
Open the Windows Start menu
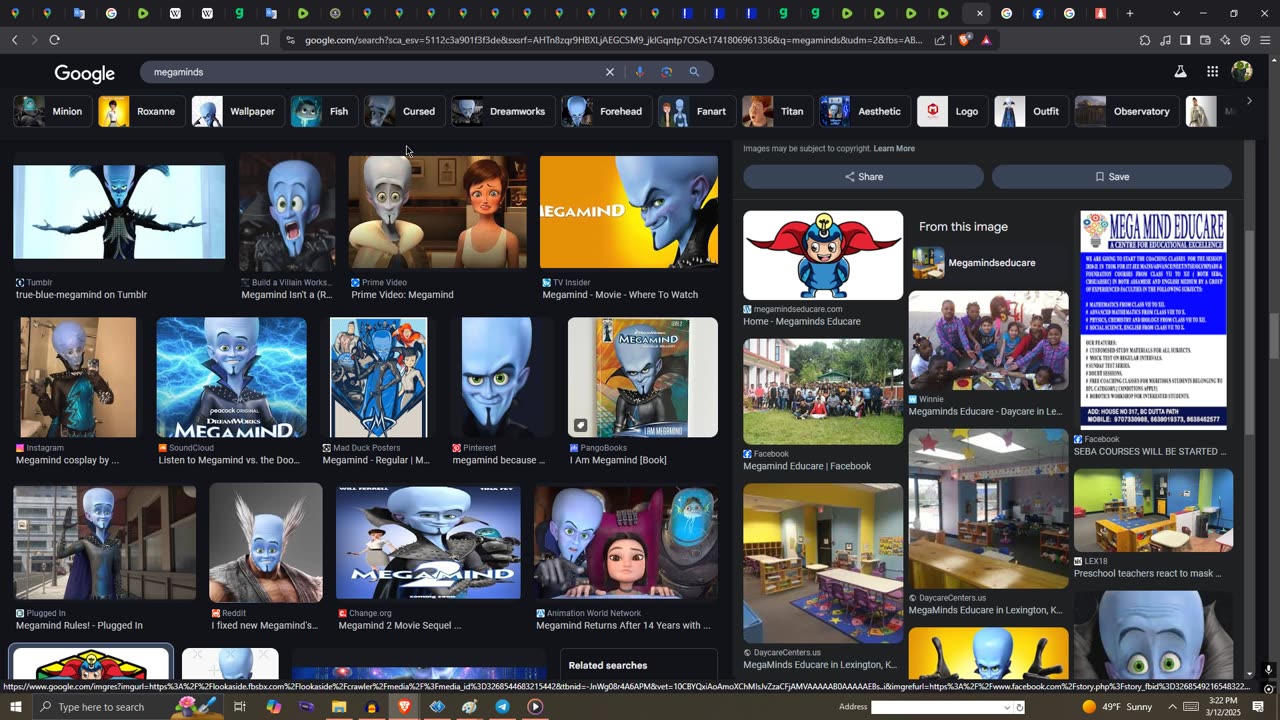[15, 707]
